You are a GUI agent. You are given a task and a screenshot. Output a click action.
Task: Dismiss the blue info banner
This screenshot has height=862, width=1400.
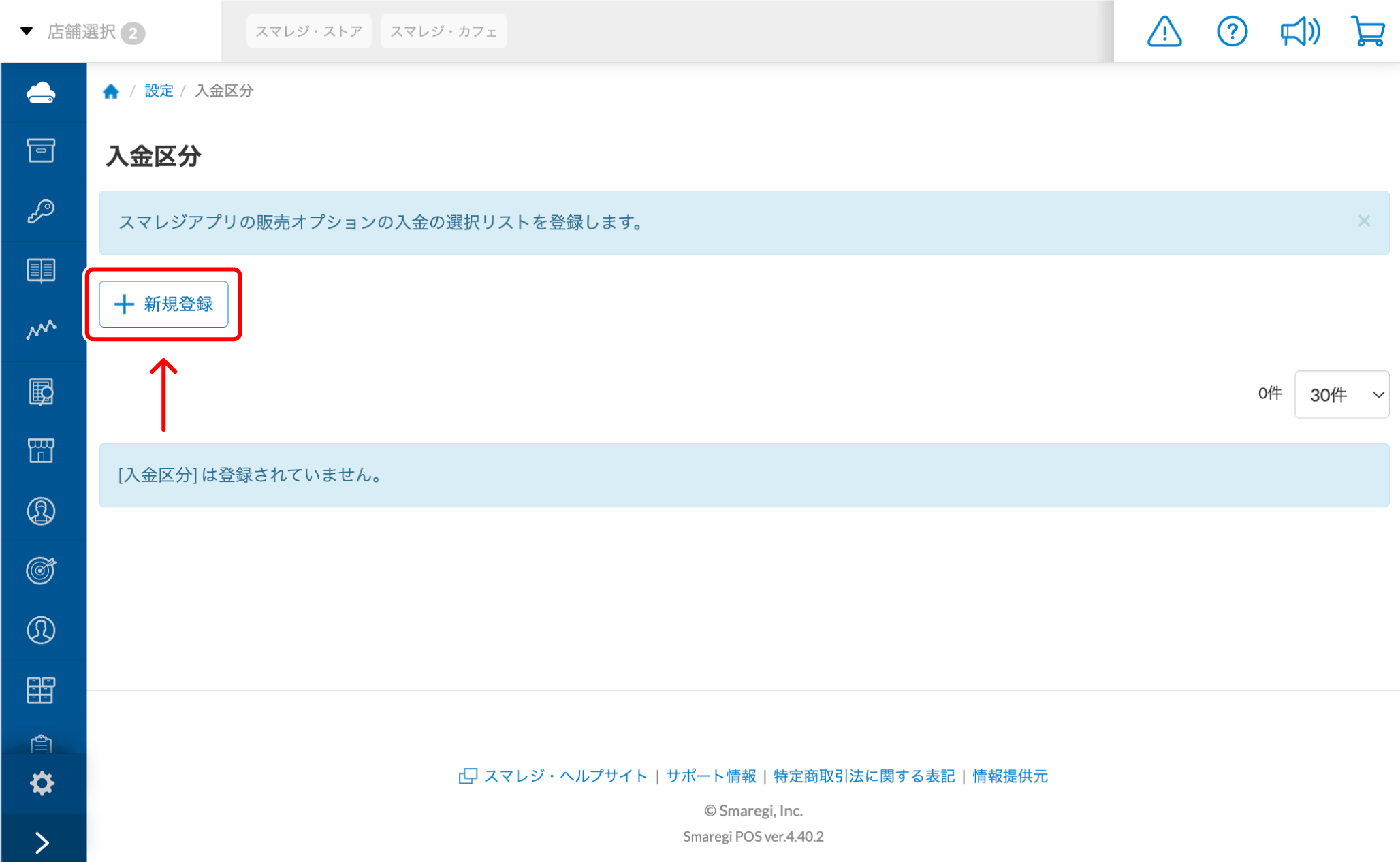pos(1363,221)
